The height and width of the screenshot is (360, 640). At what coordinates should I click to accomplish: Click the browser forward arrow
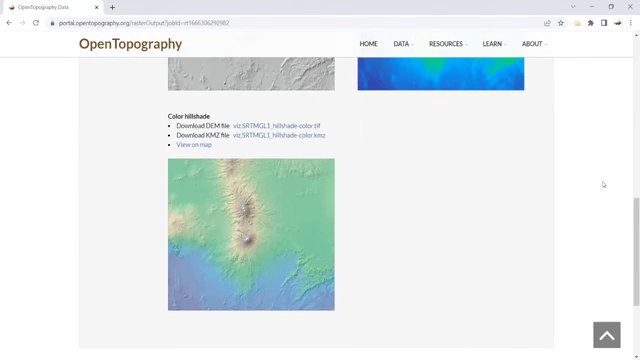tap(22, 23)
